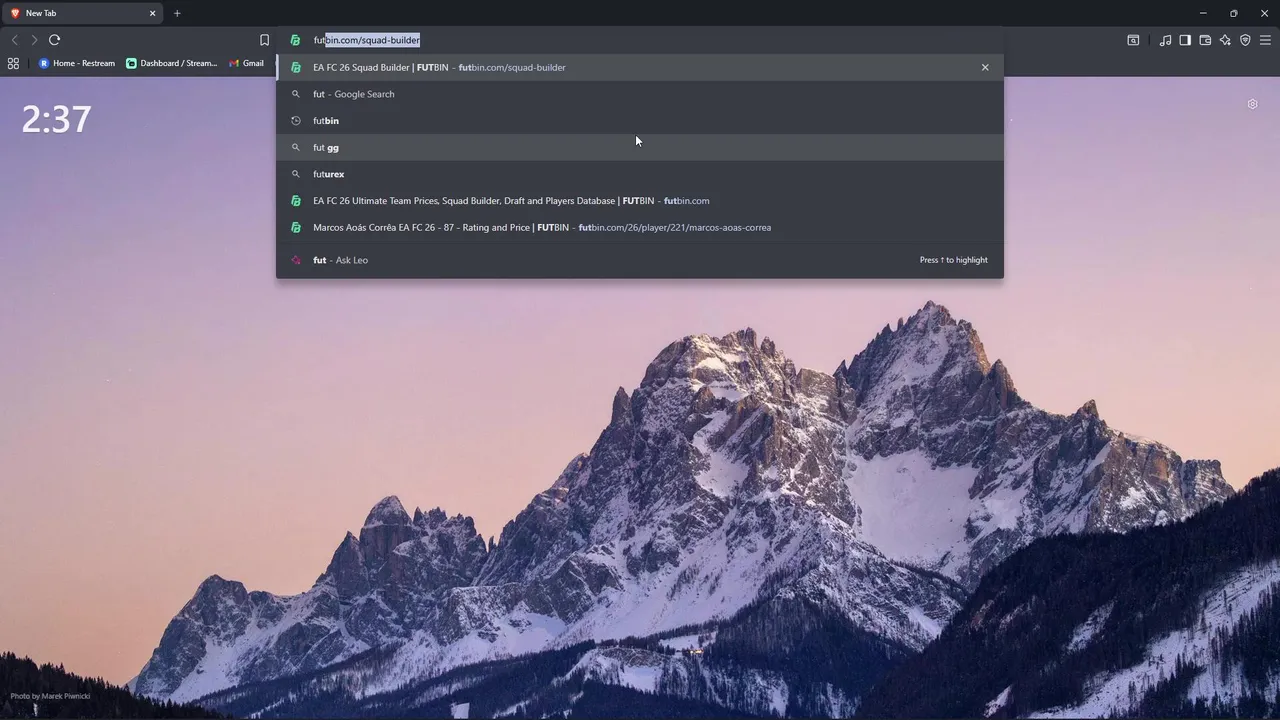1280x720 pixels.
Task: Select the 'fut - Google Search' suggestion
Action: click(x=640, y=94)
